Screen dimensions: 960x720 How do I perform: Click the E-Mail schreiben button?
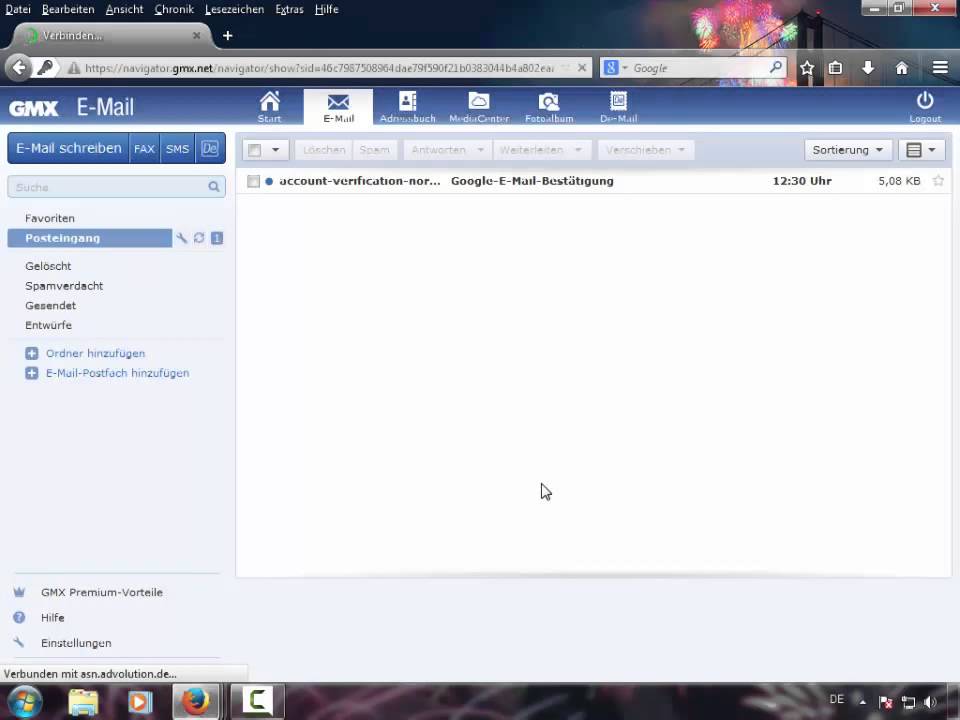(69, 148)
